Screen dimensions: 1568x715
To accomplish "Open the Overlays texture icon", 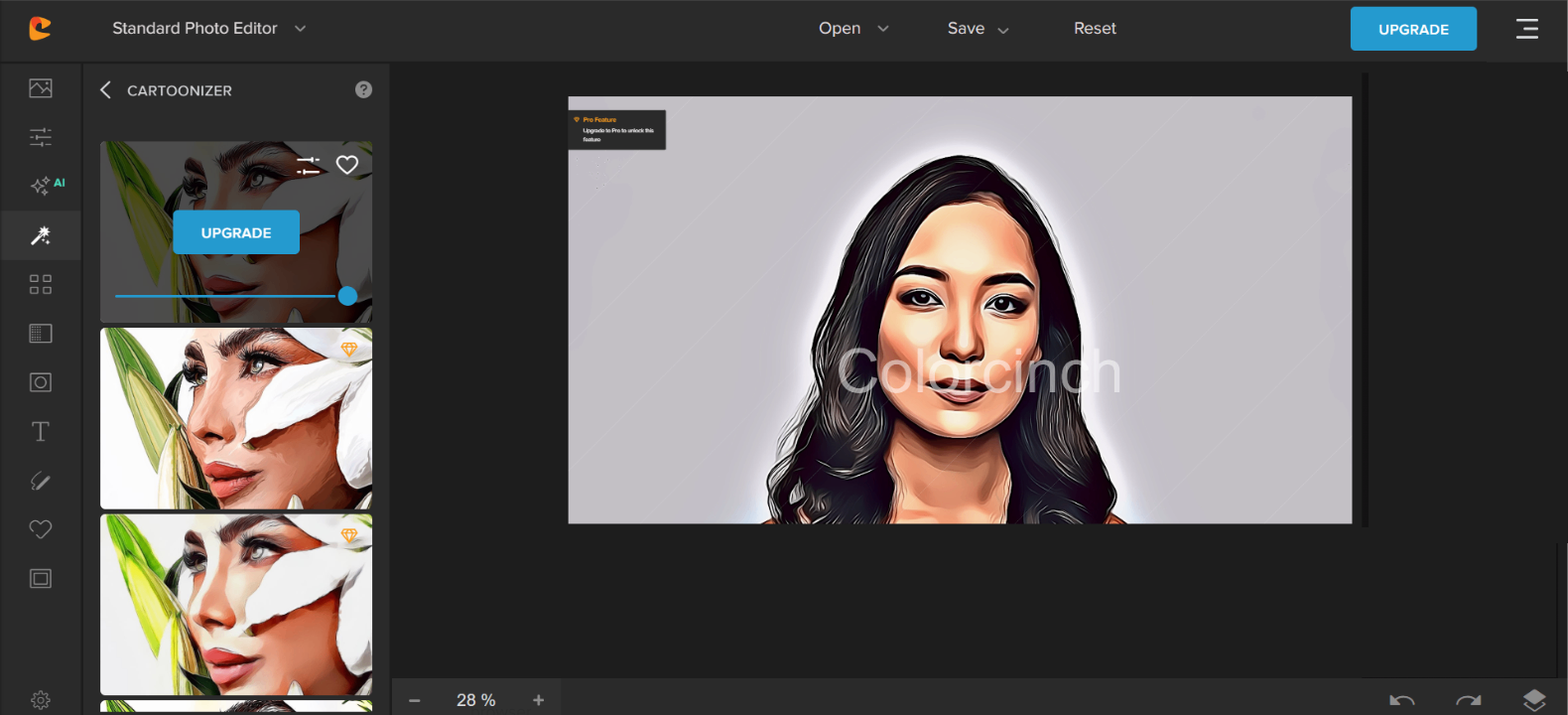I will tap(41, 334).
